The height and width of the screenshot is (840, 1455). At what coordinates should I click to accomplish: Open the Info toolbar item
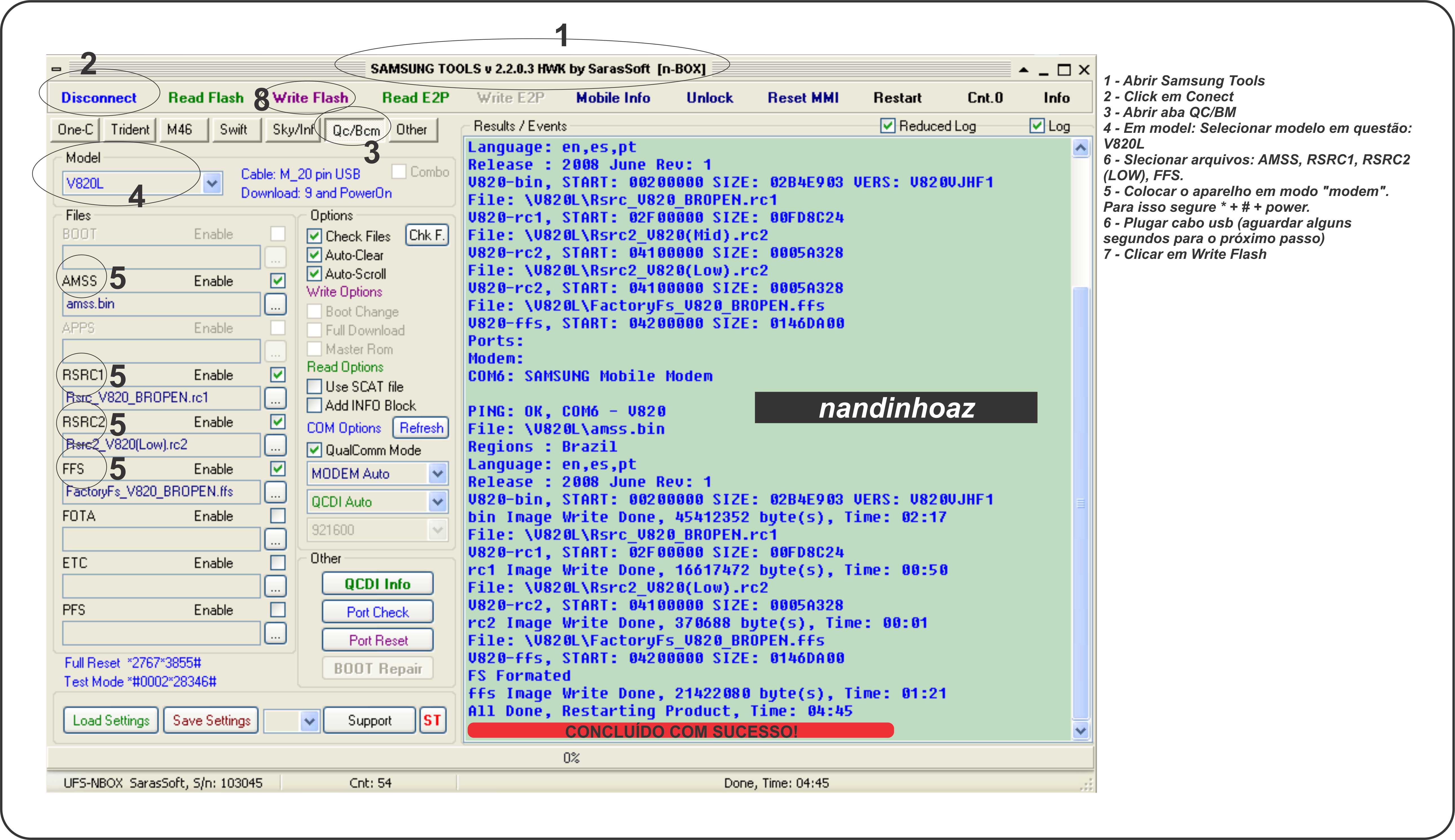(1056, 98)
